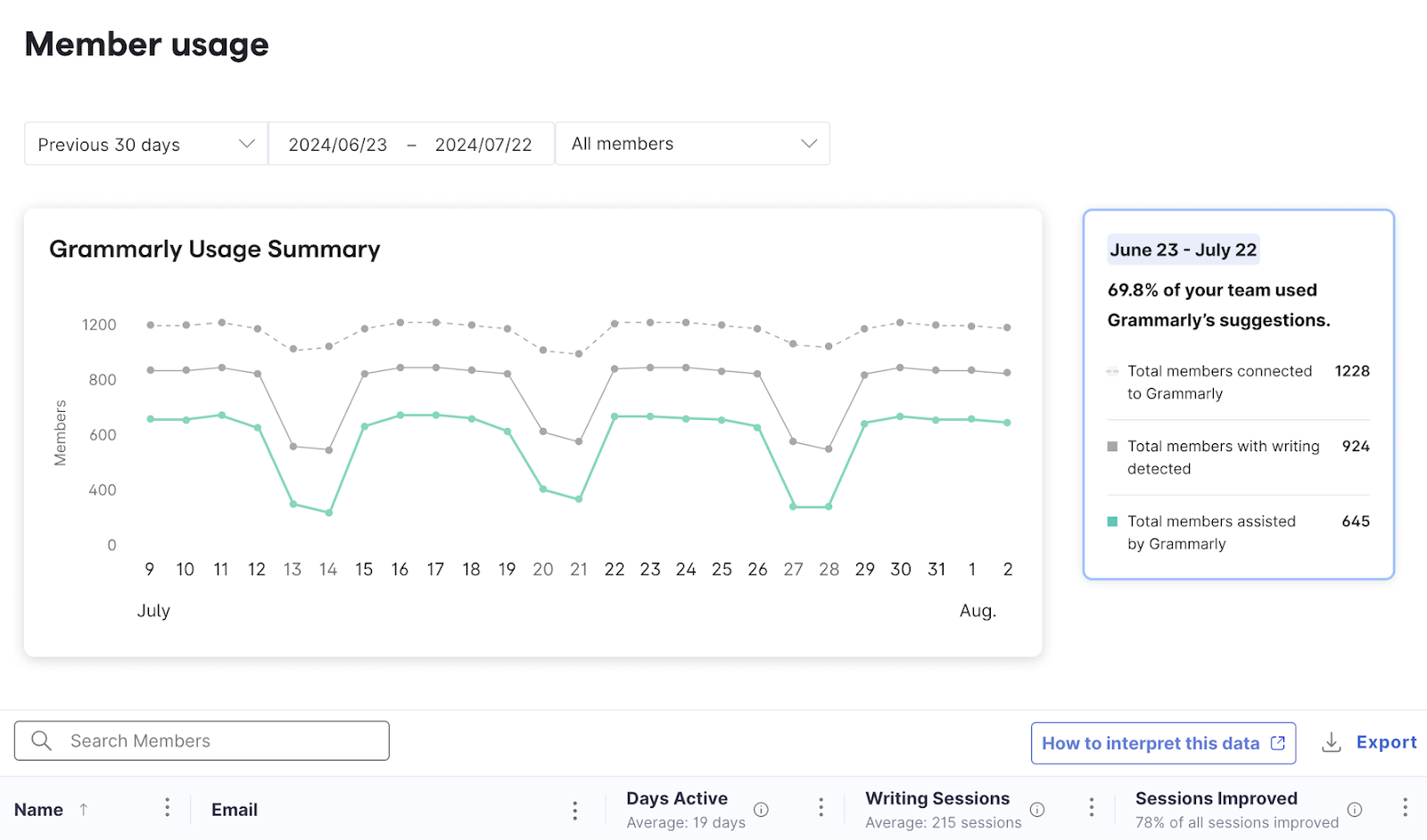Open the Name column options menu
1427x840 pixels.
[167, 808]
